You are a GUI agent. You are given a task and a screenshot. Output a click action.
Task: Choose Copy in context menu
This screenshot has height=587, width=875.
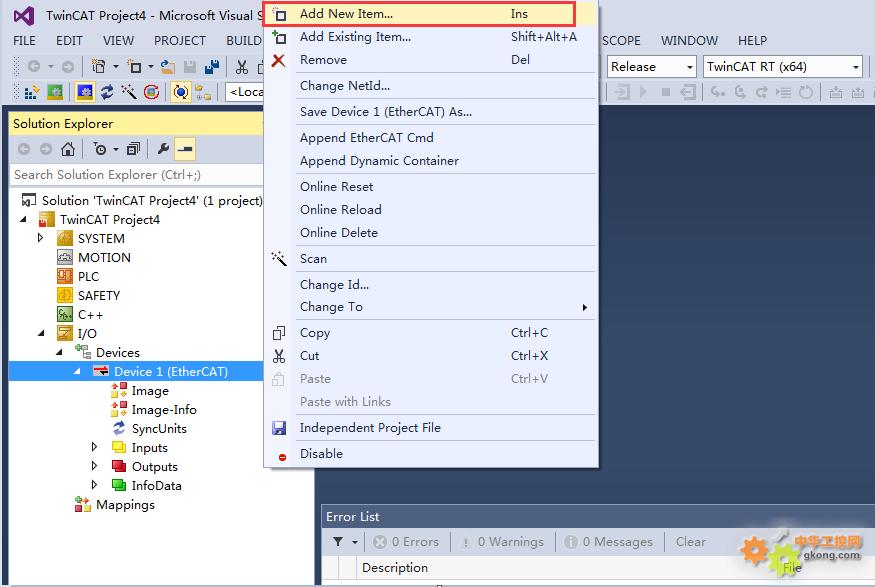[x=431, y=333]
